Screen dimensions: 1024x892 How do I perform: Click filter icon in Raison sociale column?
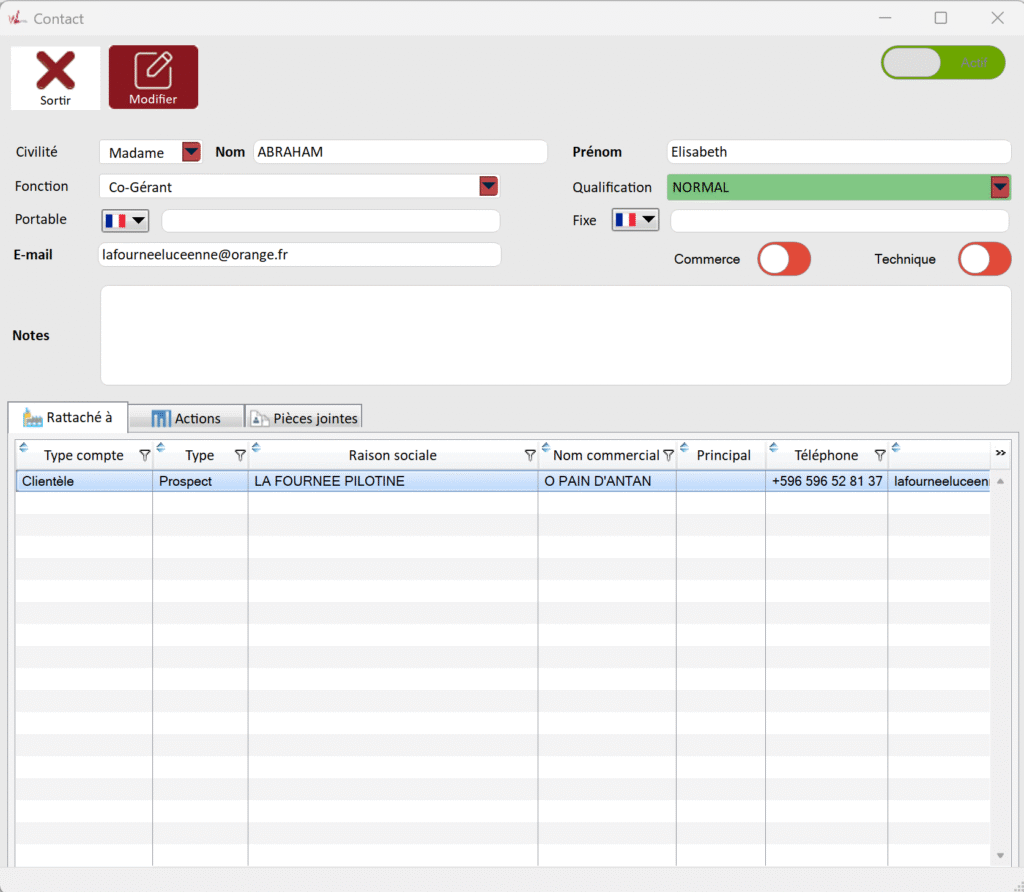pyautogui.click(x=530, y=456)
